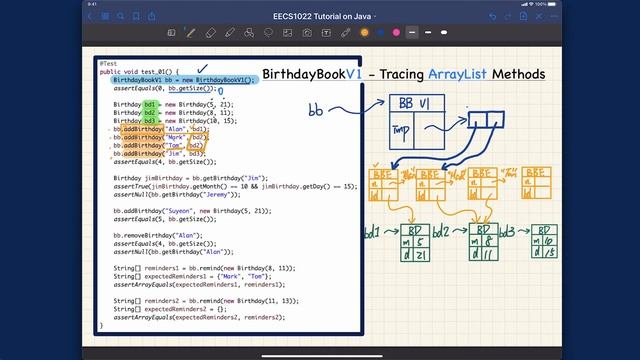Select the Highlighter tool

click(230, 33)
